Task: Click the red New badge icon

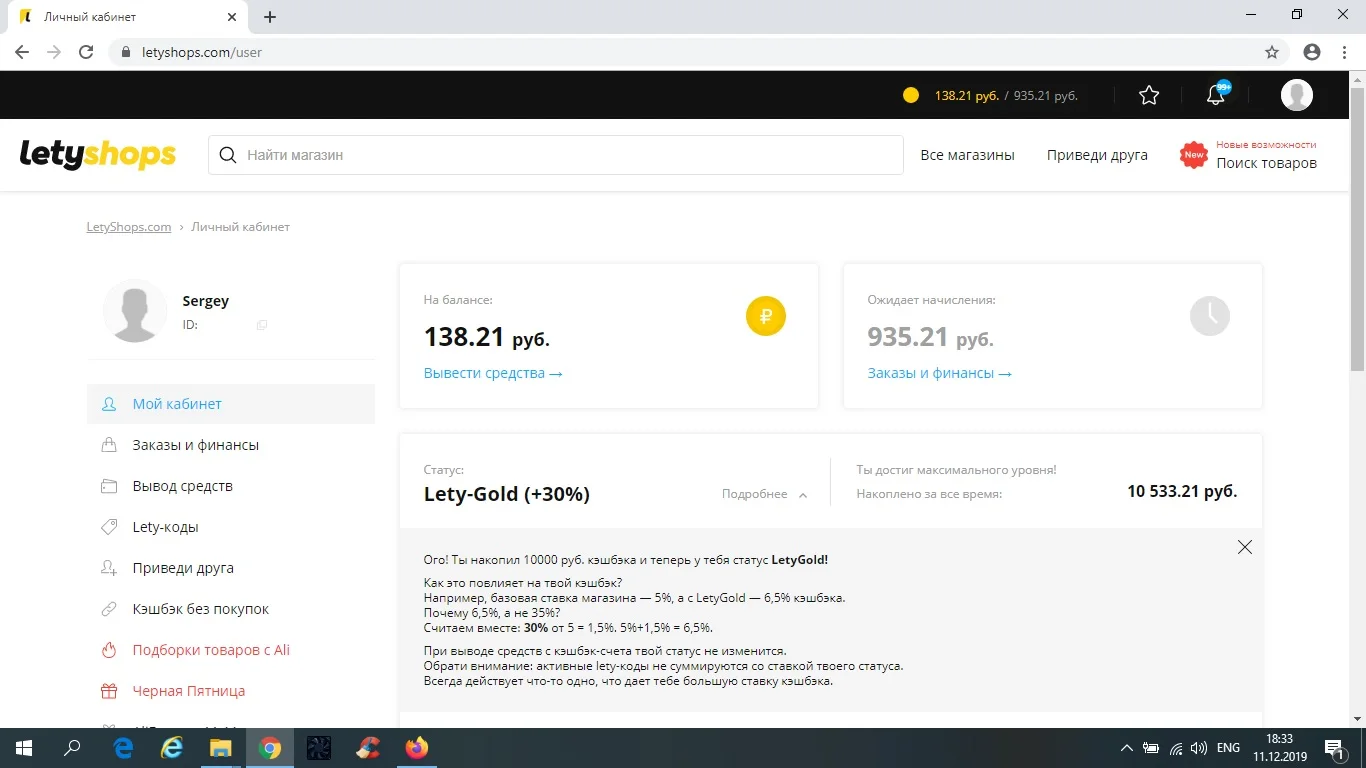Action: [x=1193, y=155]
